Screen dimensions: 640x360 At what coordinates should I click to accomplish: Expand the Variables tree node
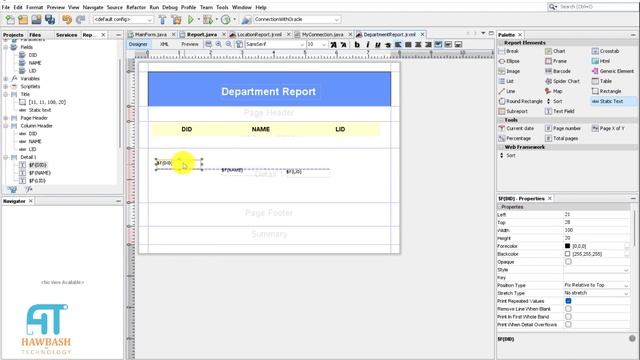[x=6, y=78]
